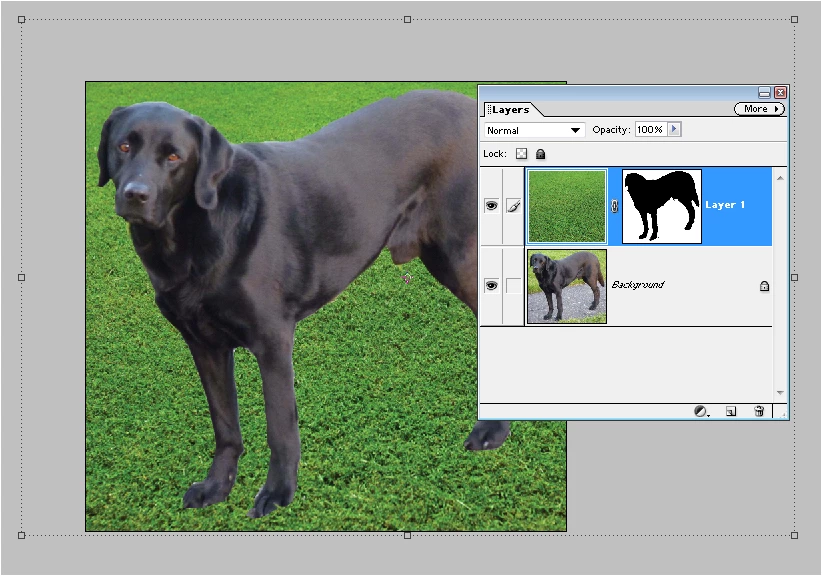Toggle the link box on Background layer
The height and width of the screenshot is (576, 822).
(514, 286)
